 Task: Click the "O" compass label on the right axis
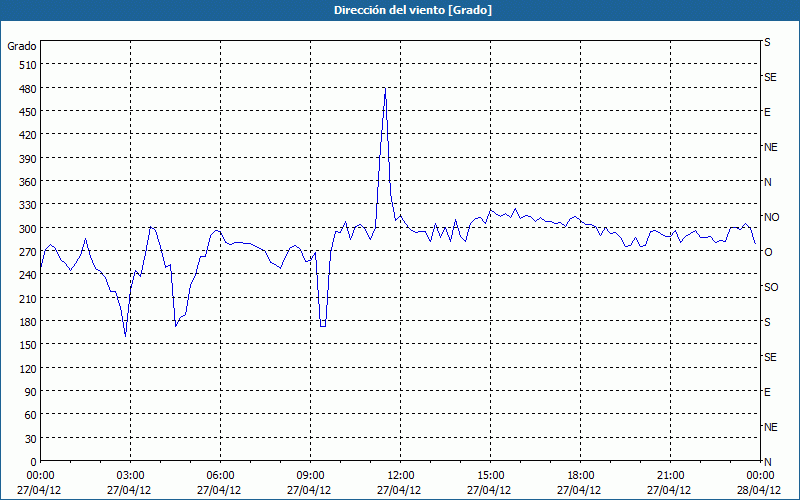pyautogui.click(x=768, y=252)
